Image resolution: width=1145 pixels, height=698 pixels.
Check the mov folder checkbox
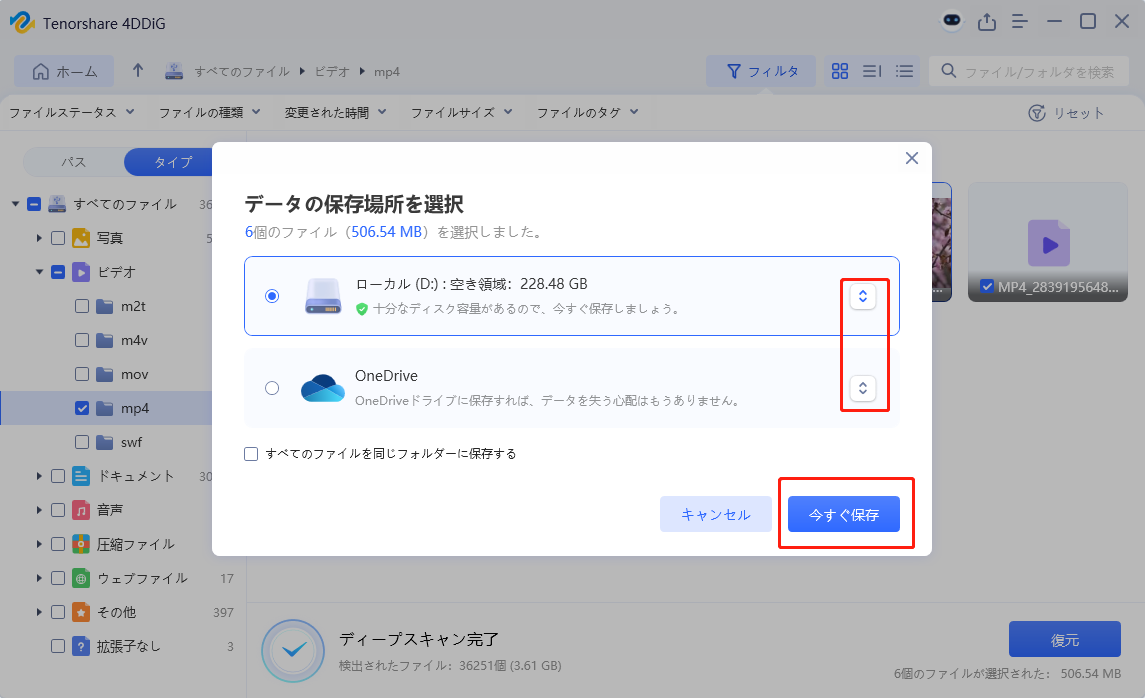[x=82, y=374]
